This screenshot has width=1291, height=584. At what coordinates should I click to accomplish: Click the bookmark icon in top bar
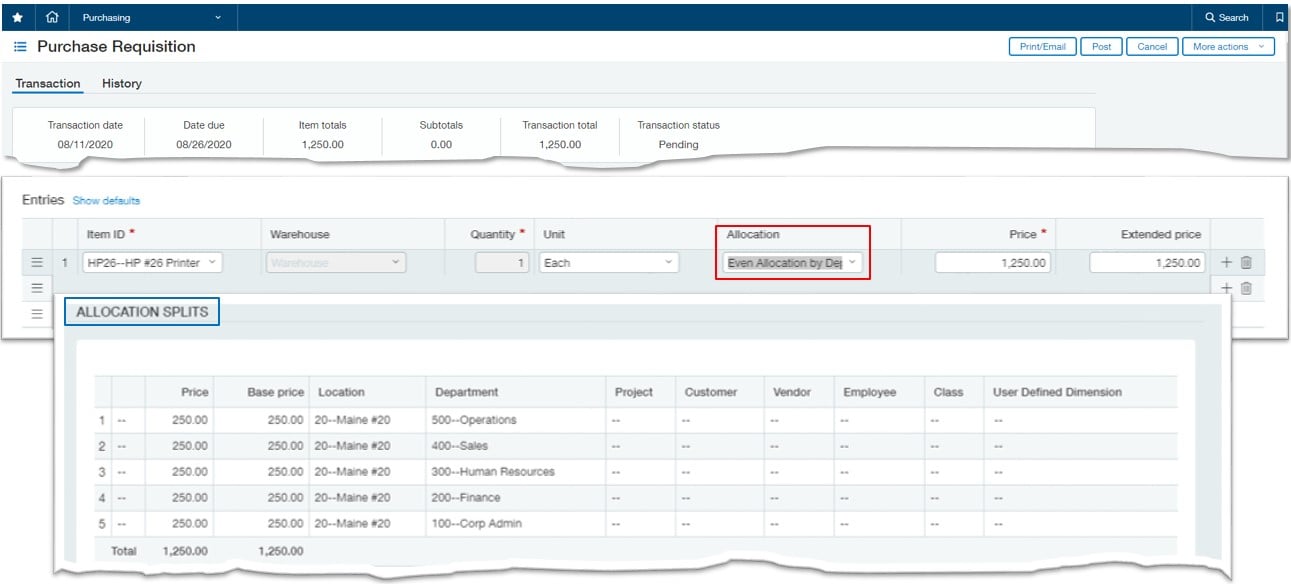point(1279,17)
